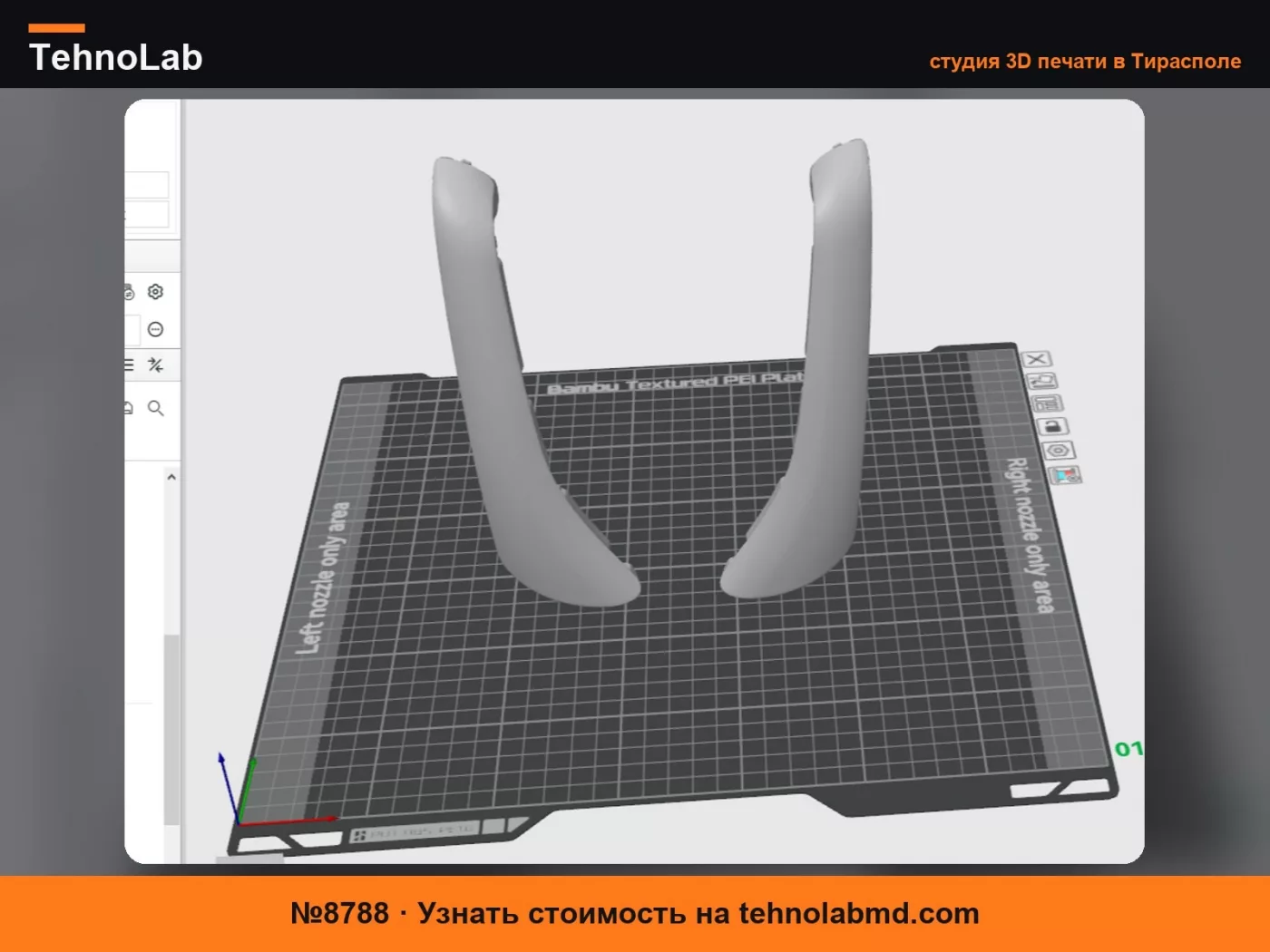Click the green plate number 01

(1128, 749)
